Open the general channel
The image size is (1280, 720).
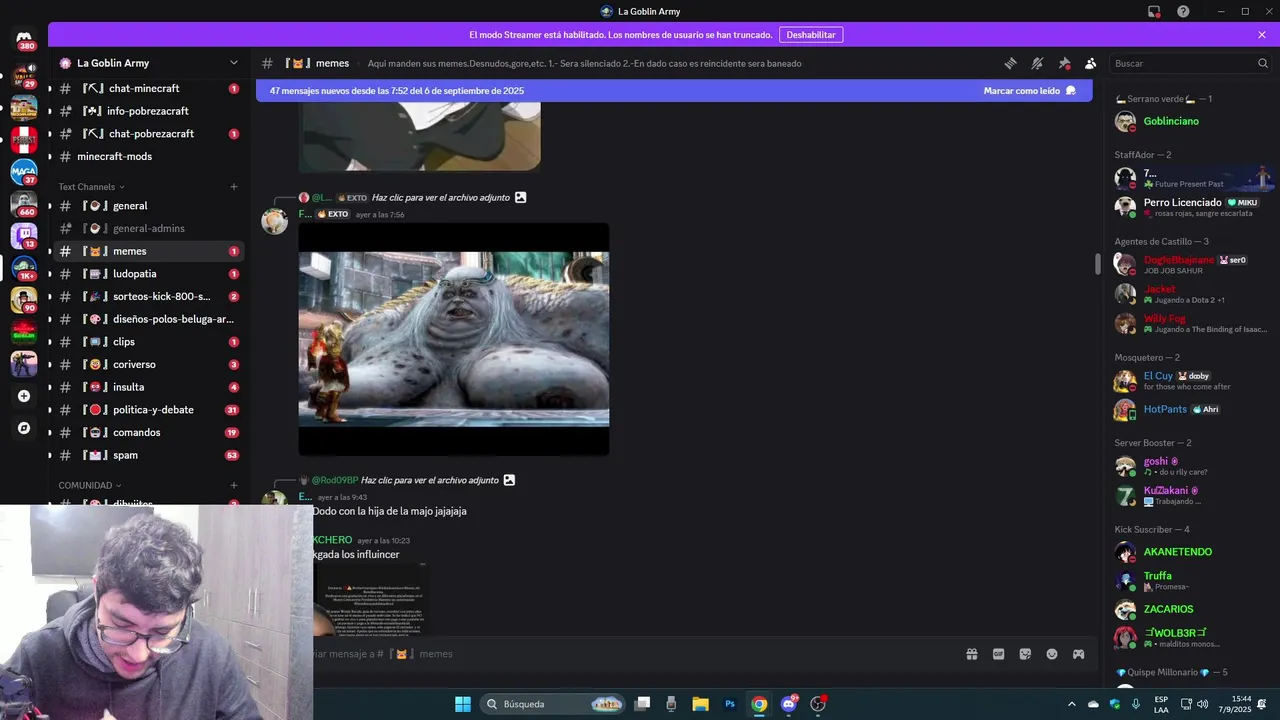(148, 206)
